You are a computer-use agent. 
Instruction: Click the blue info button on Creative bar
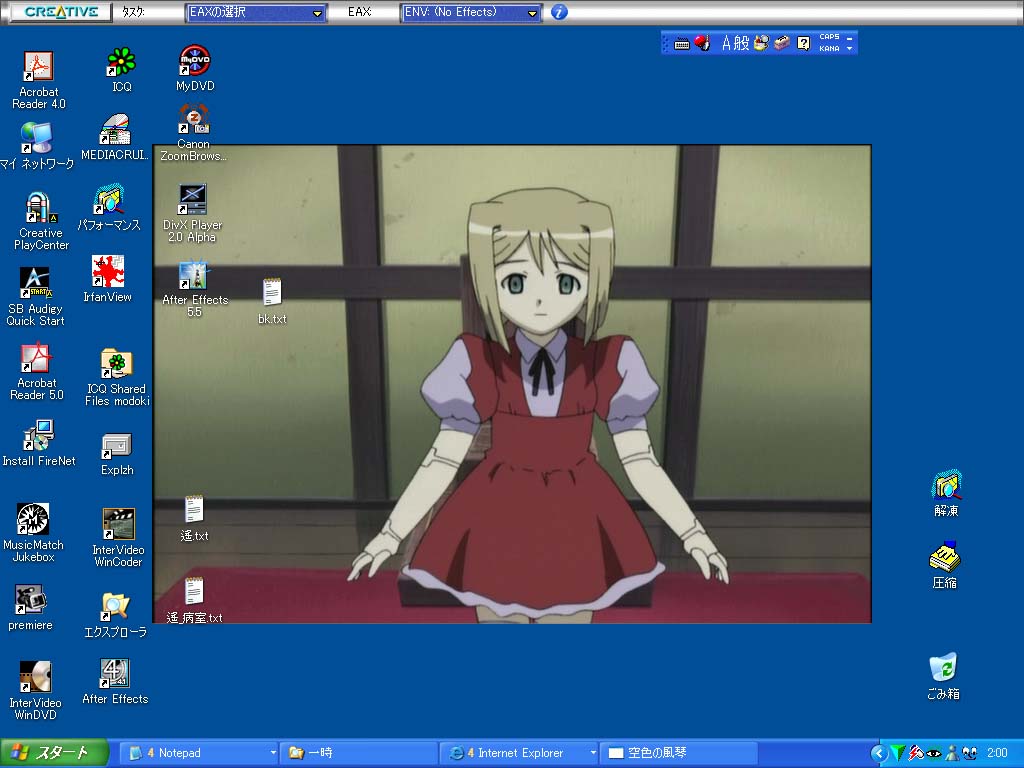tap(560, 12)
